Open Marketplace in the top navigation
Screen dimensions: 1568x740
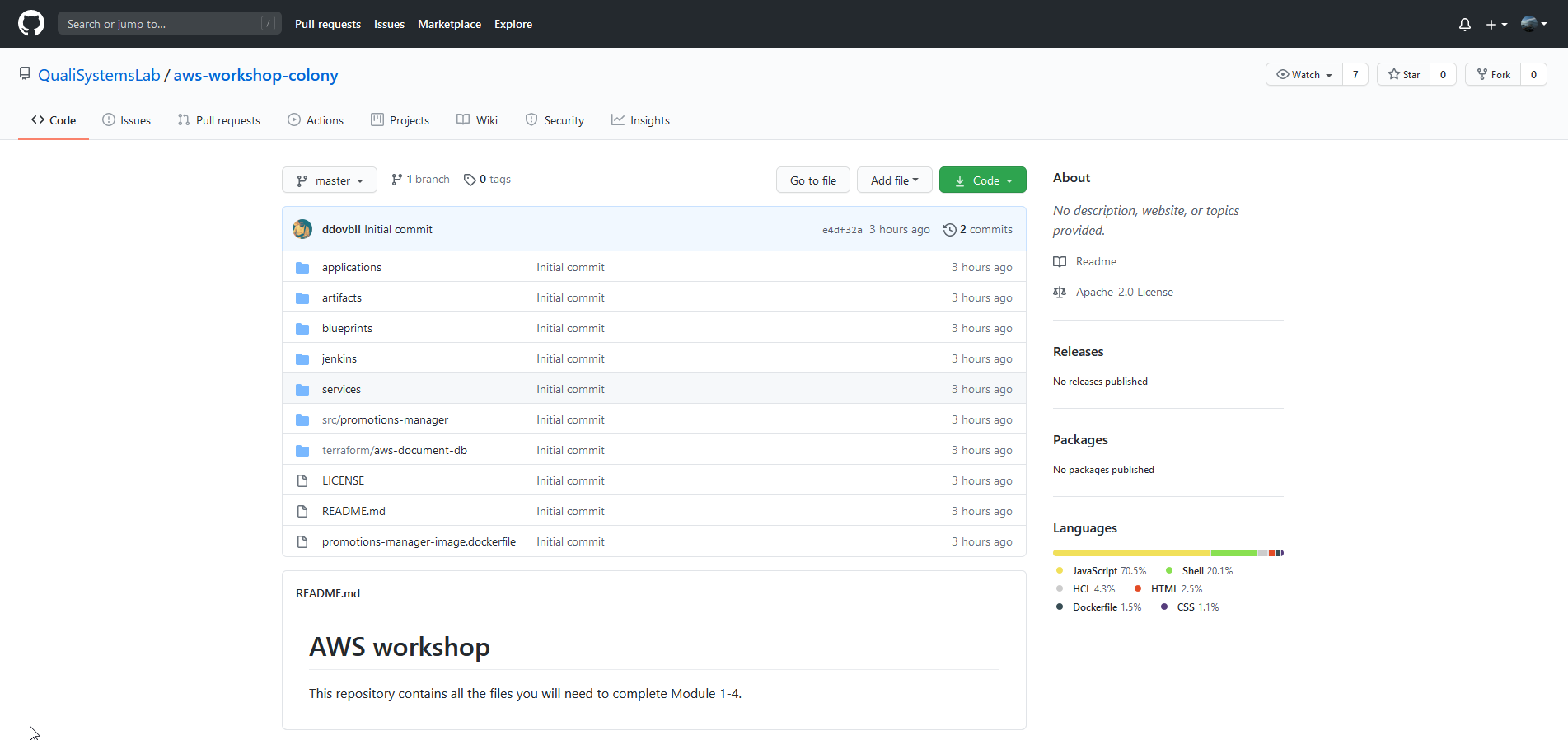tap(449, 24)
